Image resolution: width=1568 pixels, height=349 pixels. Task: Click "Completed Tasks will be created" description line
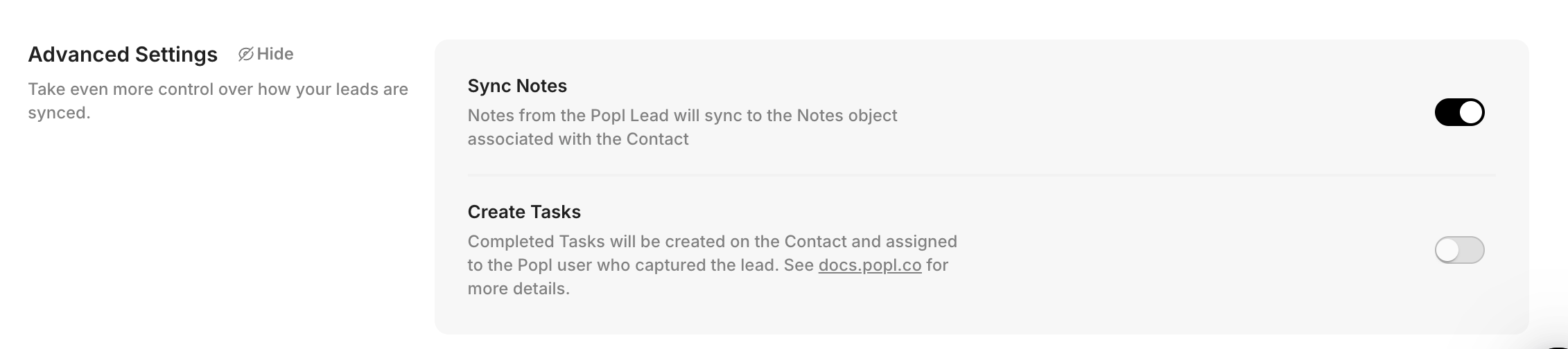coord(712,242)
